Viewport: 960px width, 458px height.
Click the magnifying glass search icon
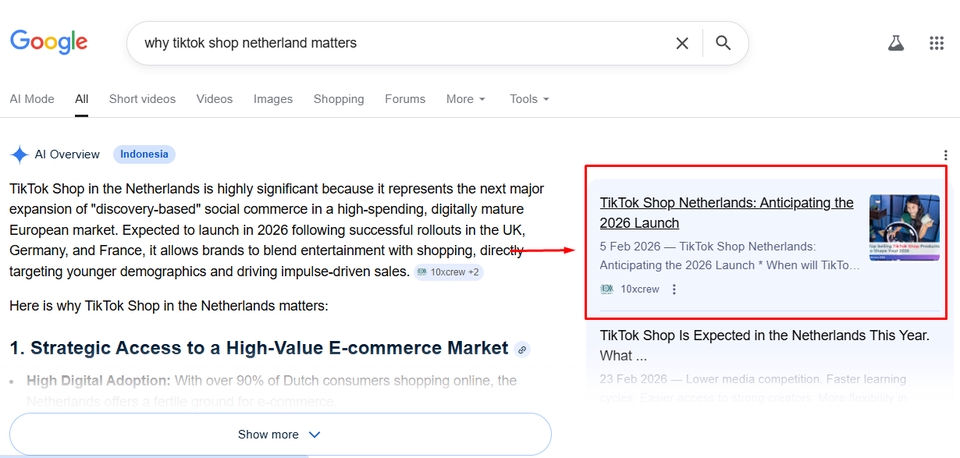coord(723,43)
